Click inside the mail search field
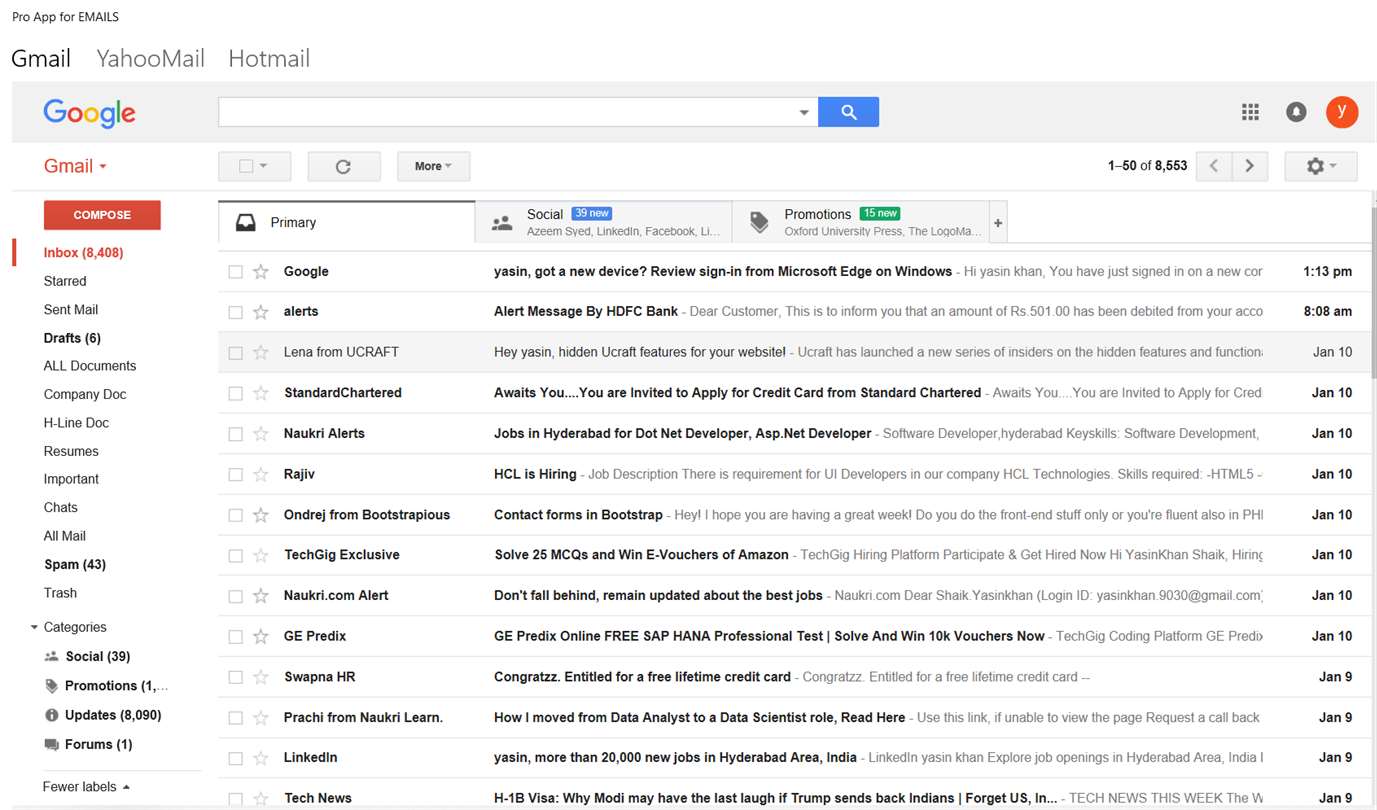Viewport: 1377px width, 810px height. pos(505,112)
